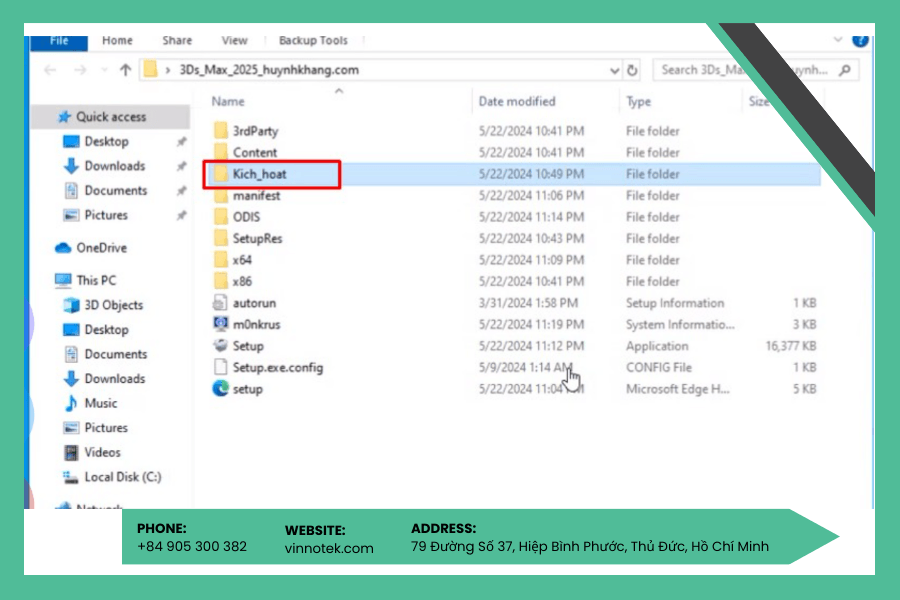Image resolution: width=900 pixels, height=600 pixels.
Task: Sort by Date modified column
Action: pyautogui.click(x=517, y=102)
